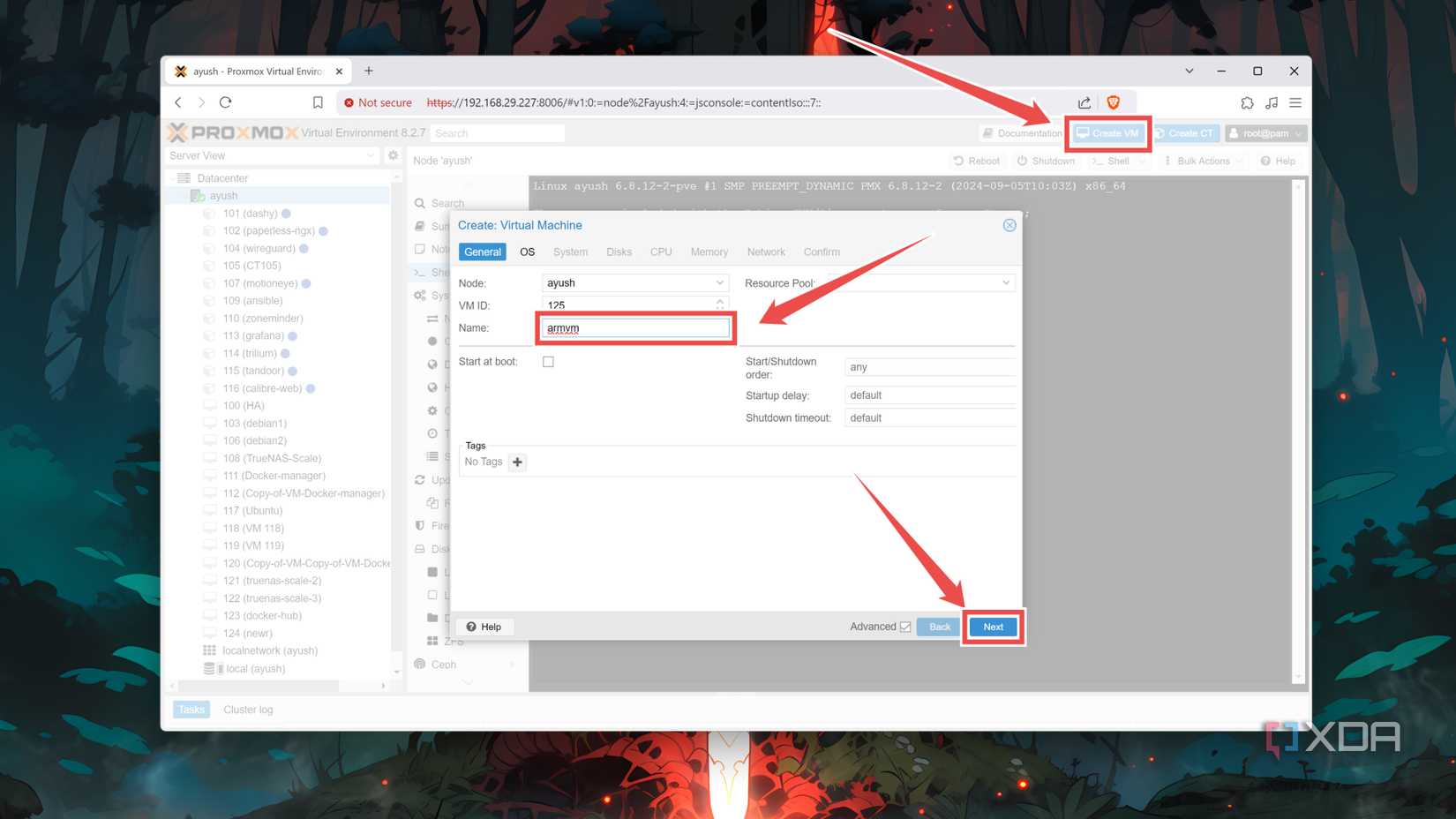This screenshot has height=819, width=1456.
Task: Click the Start/Shutdown order field
Action: [x=930, y=367]
